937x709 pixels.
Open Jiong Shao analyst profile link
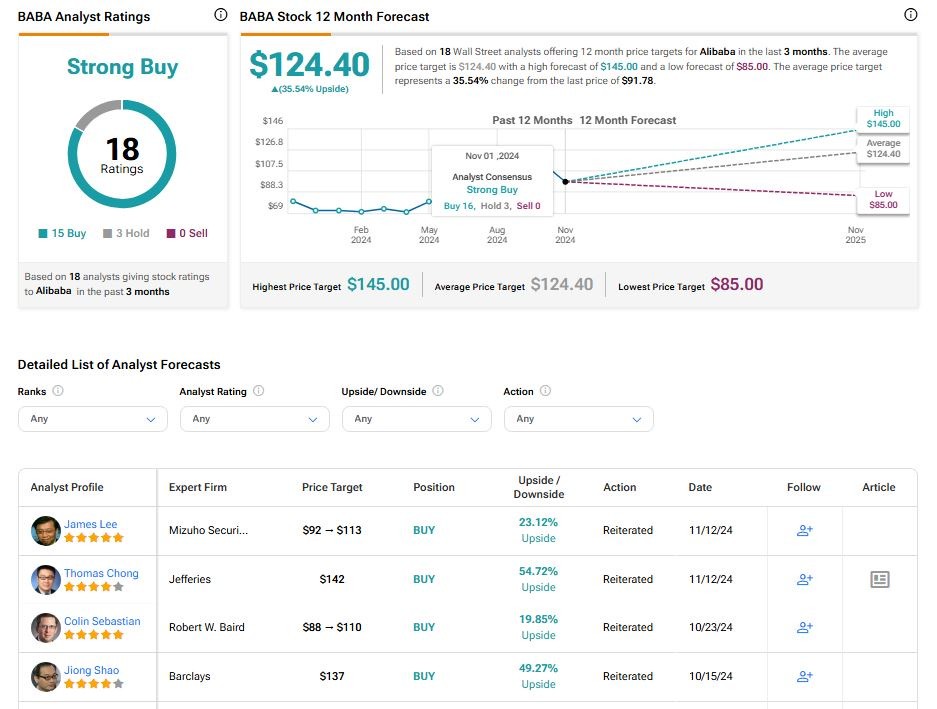point(91,670)
